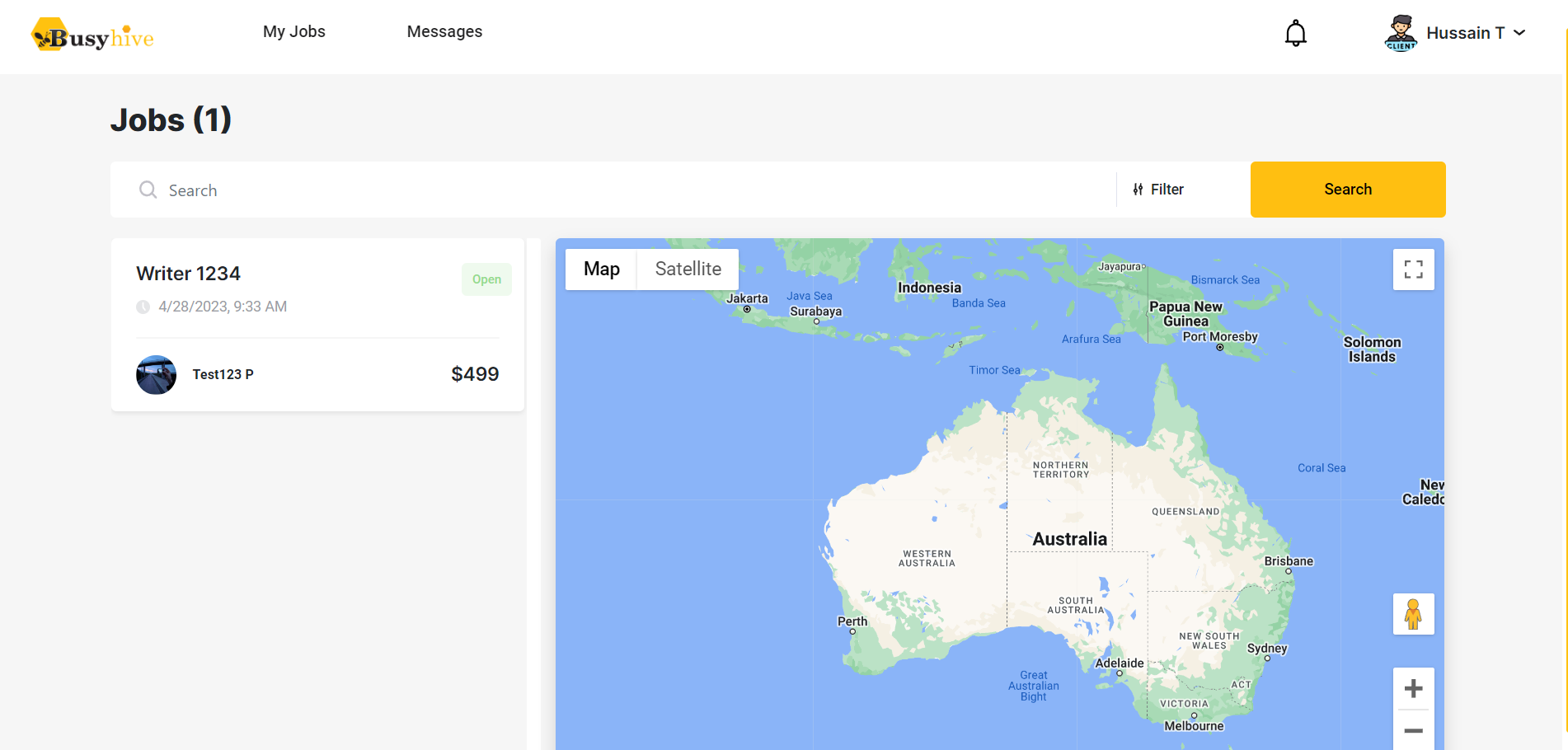Click the Coral Sea label
Image resolution: width=1568 pixels, height=750 pixels.
(1322, 468)
